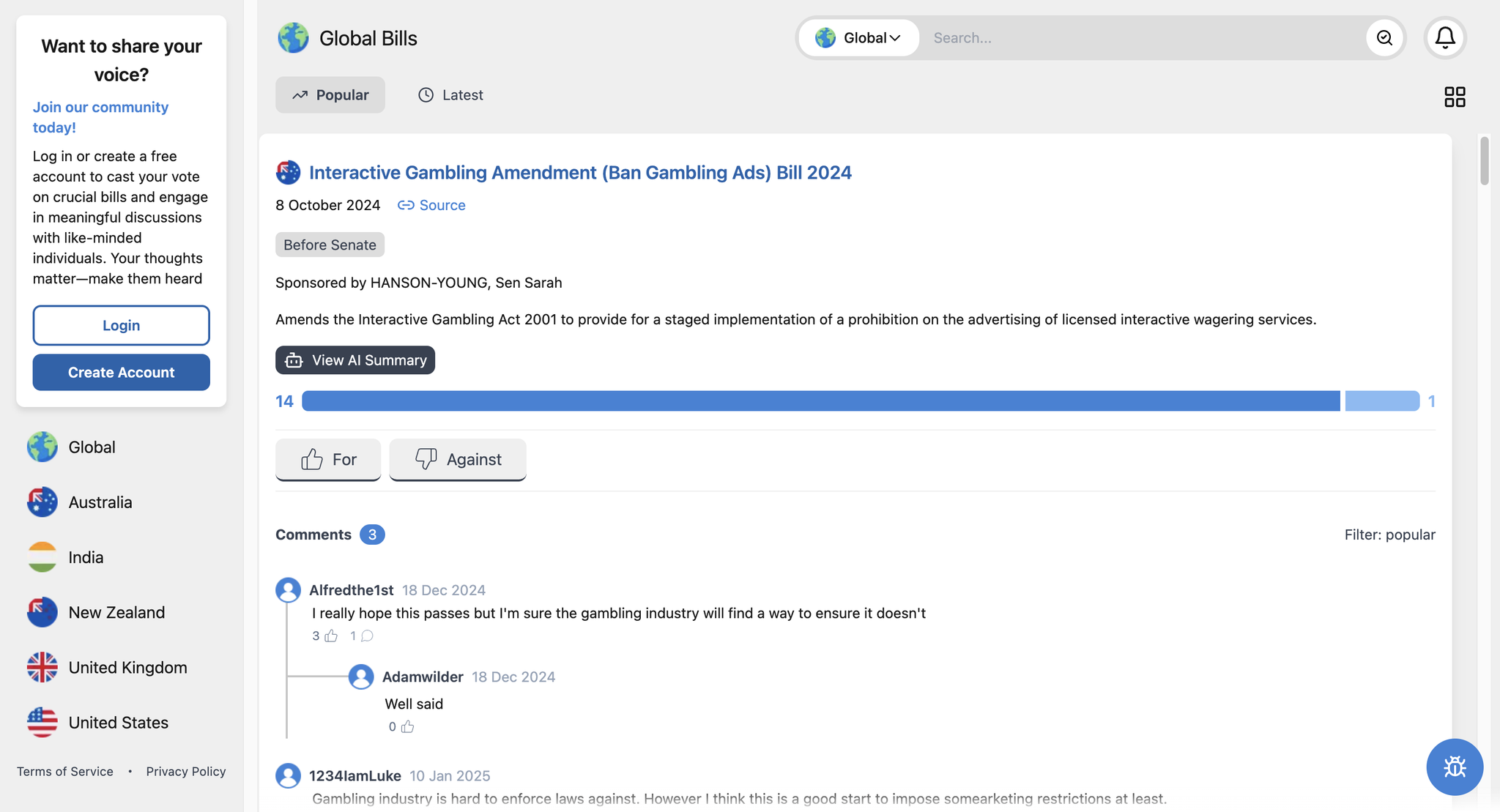Change the comments filter from popular
Image resolution: width=1500 pixels, height=812 pixels.
pos(1389,534)
